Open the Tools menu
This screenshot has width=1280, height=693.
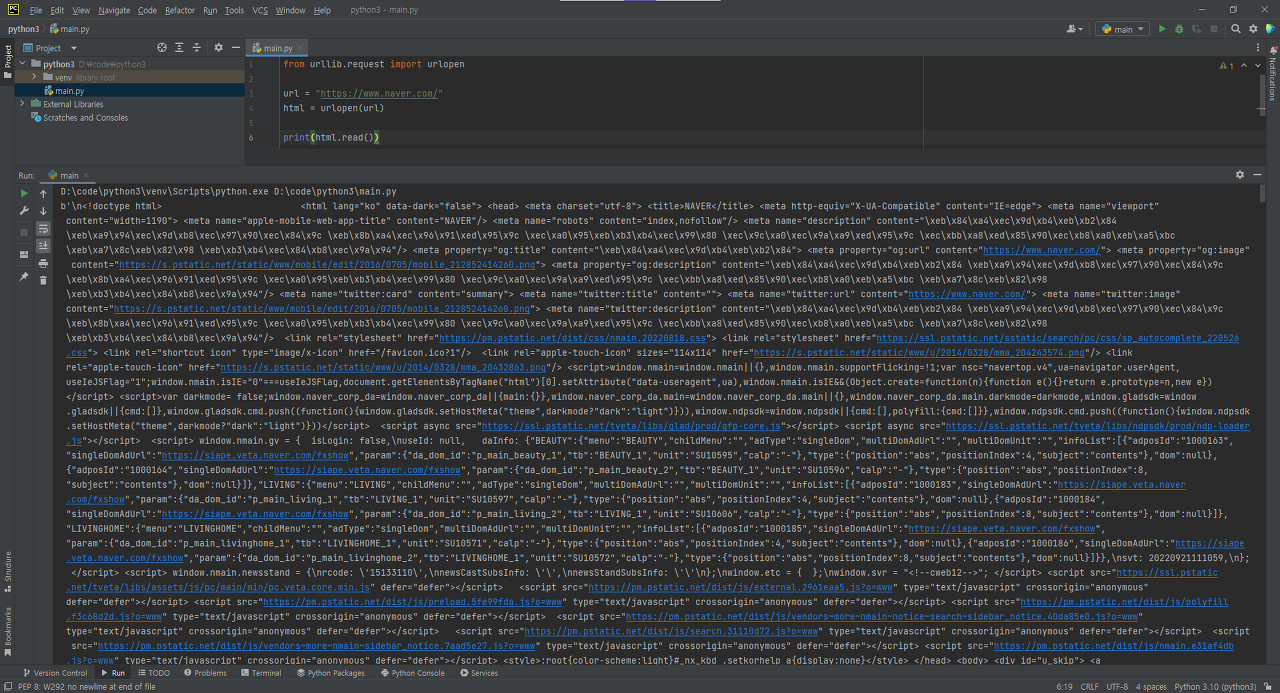[234, 10]
